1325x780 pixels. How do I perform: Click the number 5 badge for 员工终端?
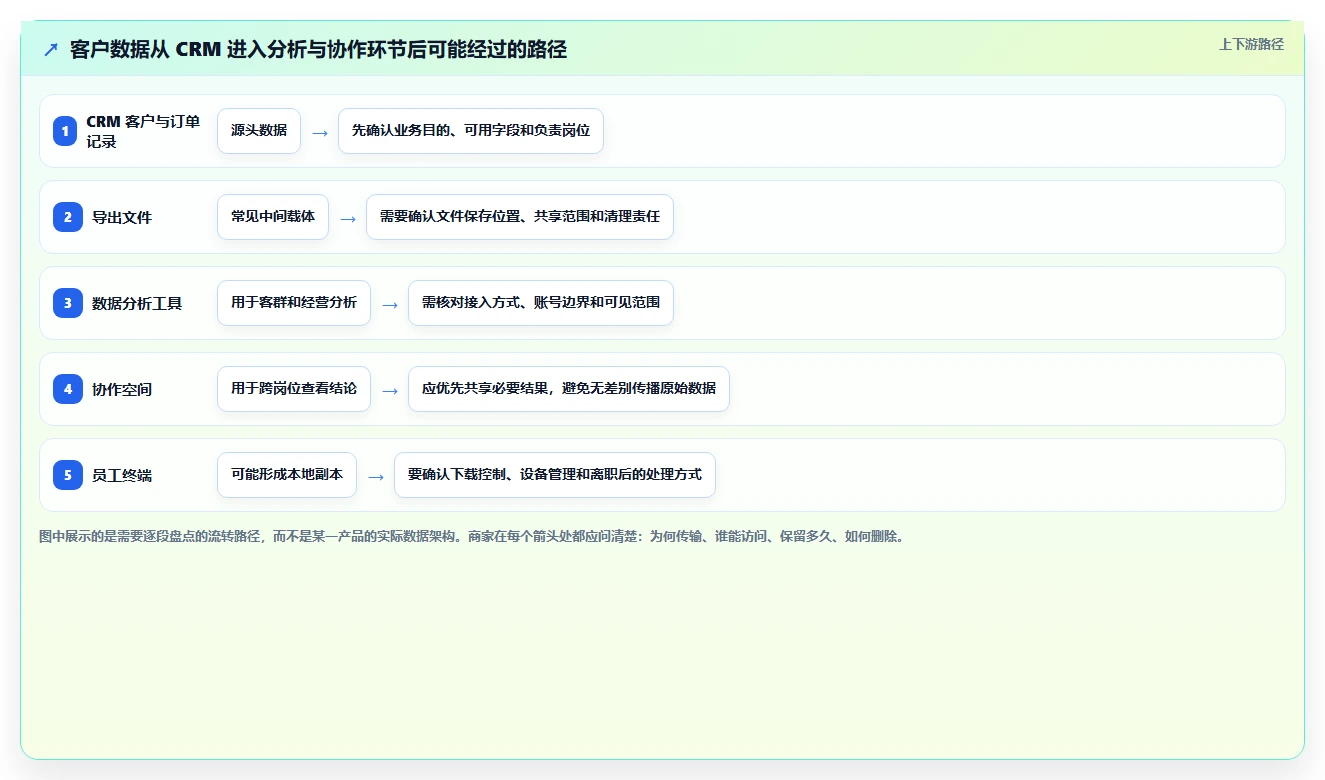pyautogui.click(x=68, y=475)
